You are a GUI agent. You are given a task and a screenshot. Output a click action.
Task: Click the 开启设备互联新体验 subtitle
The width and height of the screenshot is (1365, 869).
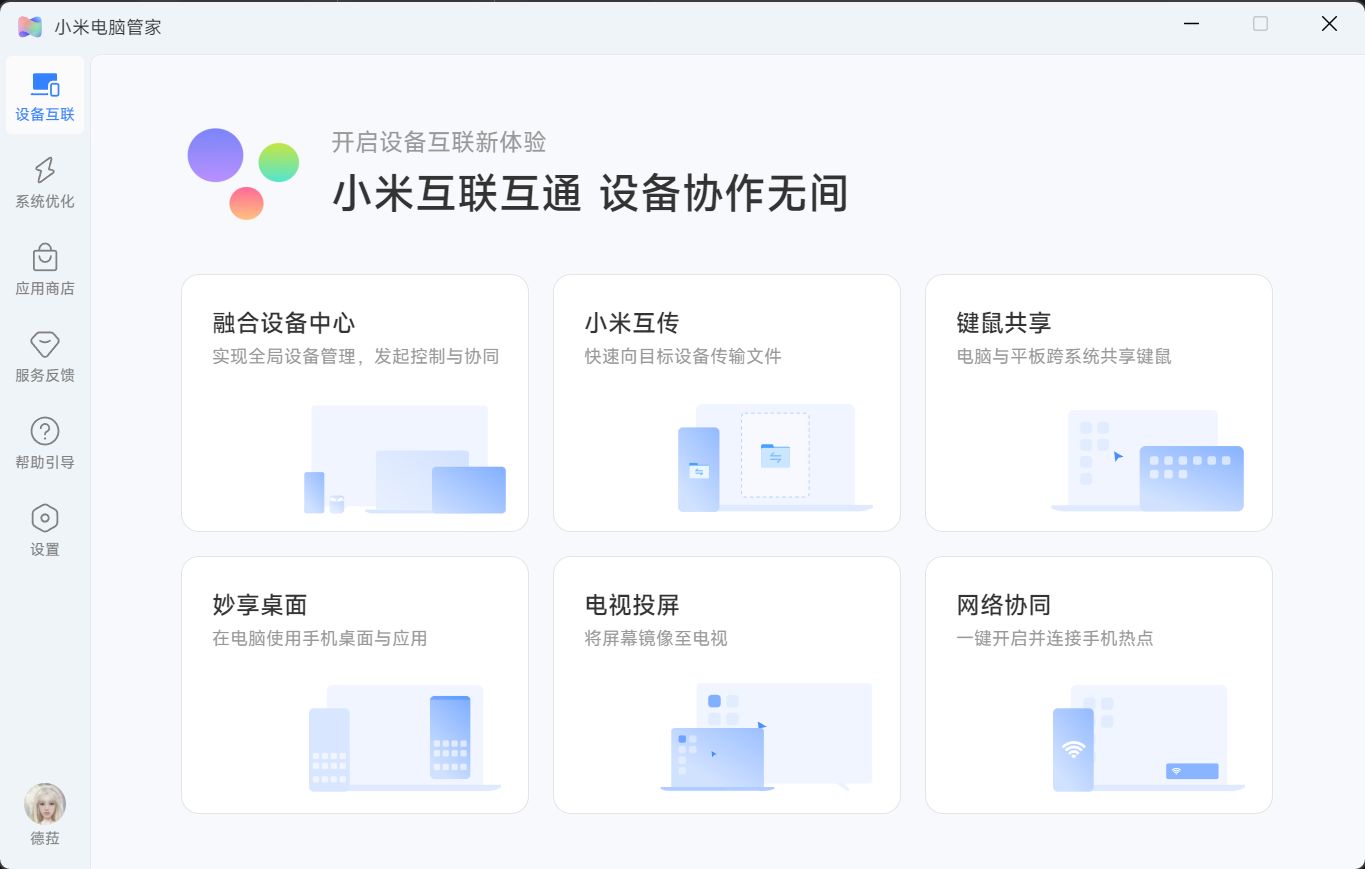pos(439,142)
